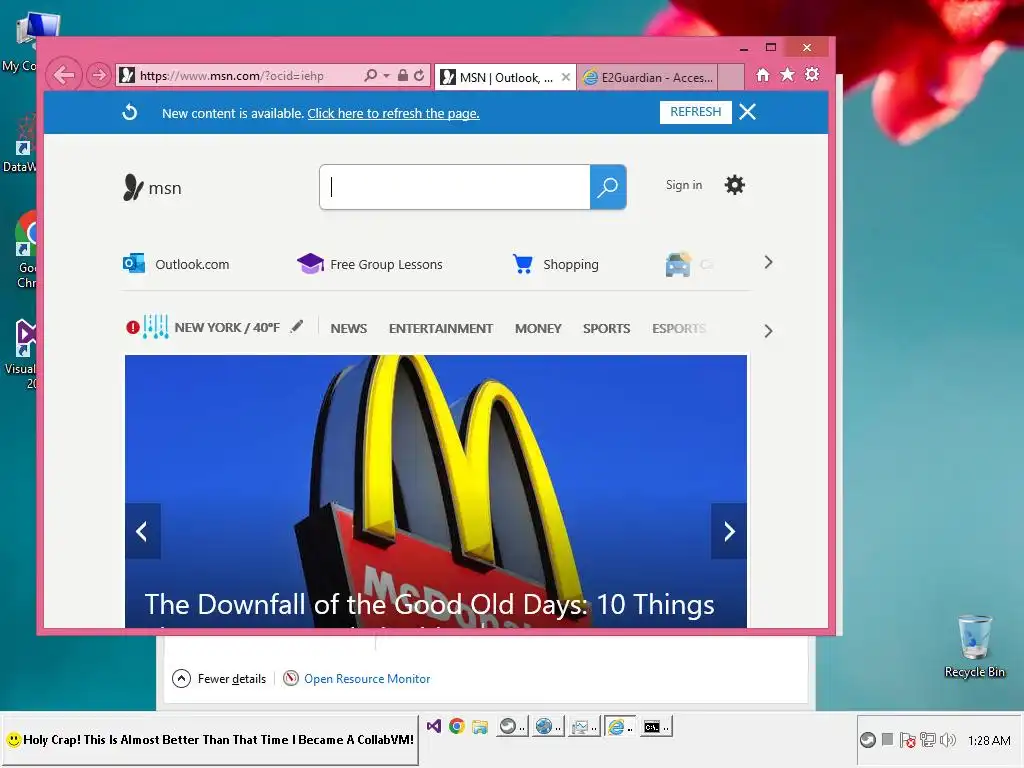Open the ESPORTS navigation tab
Screen dimensions: 1024x768
679,328
